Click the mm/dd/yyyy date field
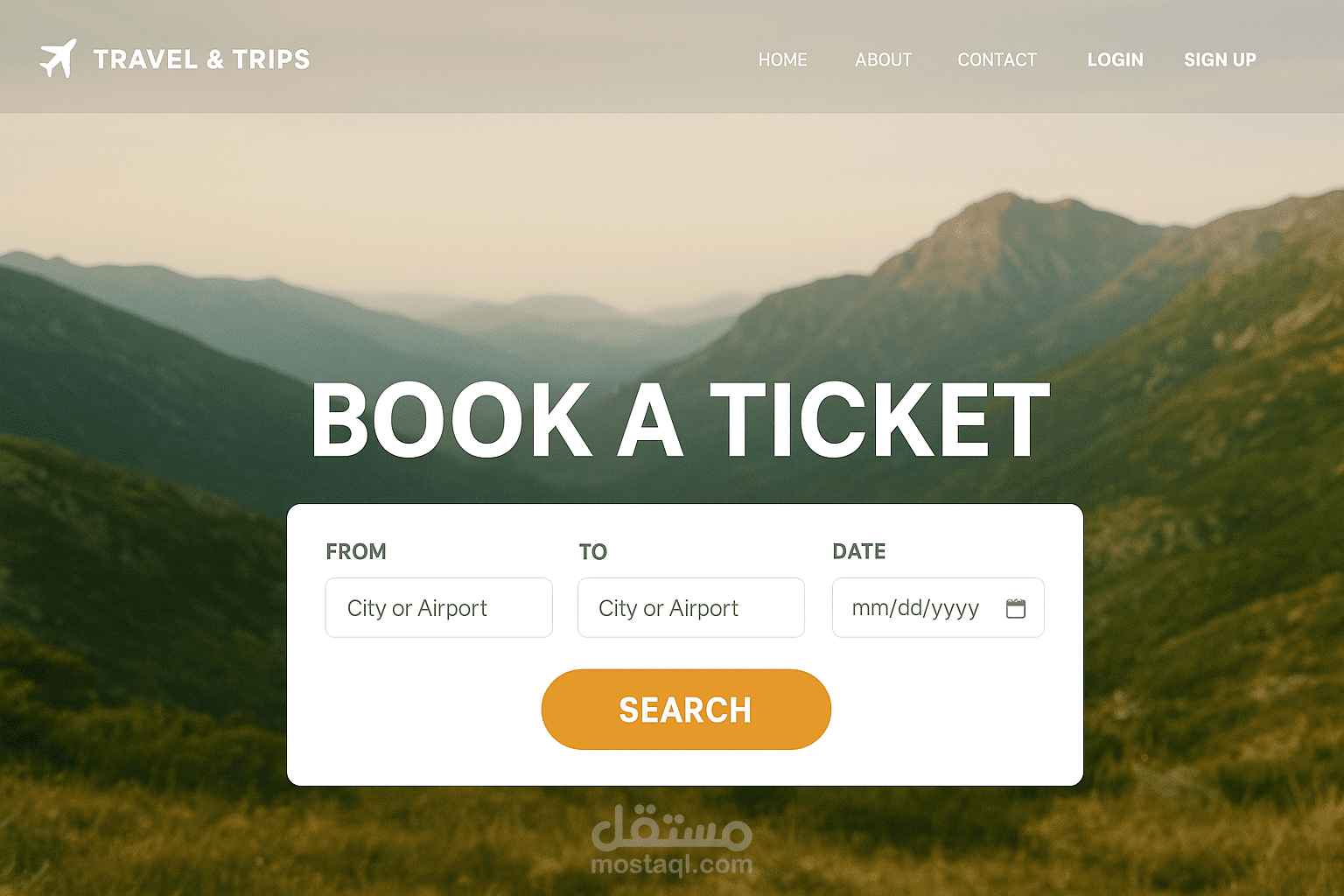 938,607
